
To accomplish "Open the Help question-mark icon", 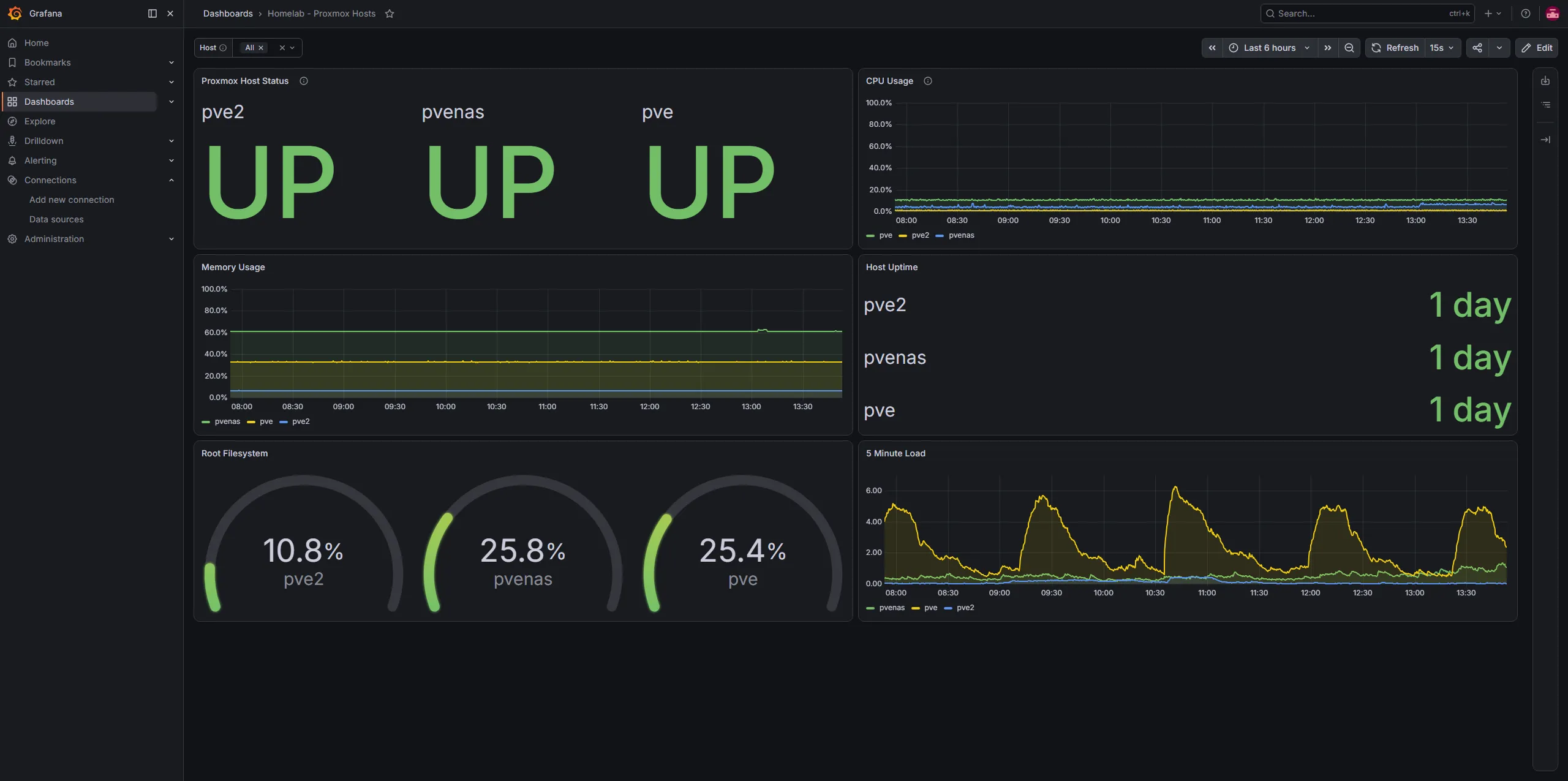I will 1526,13.
